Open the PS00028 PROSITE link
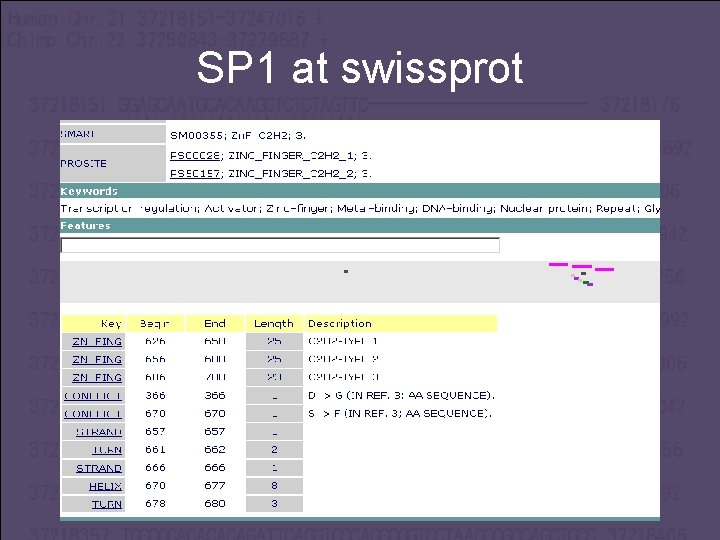Screen dimensions: 720x540 coord(195,156)
